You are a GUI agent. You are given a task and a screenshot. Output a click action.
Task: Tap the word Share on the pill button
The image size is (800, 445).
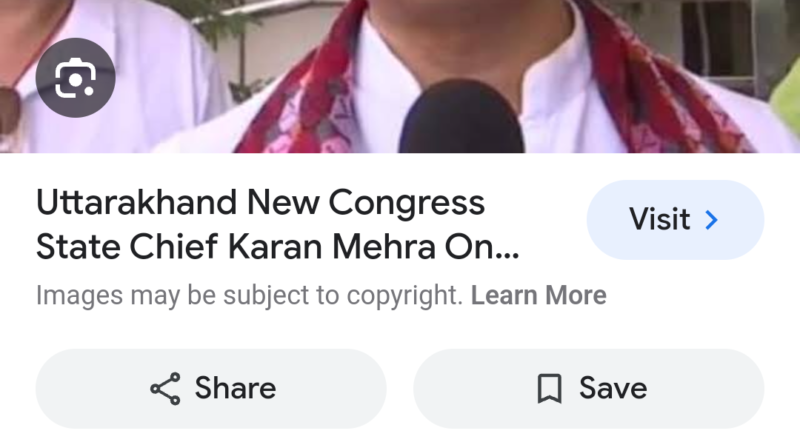[x=235, y=388]
